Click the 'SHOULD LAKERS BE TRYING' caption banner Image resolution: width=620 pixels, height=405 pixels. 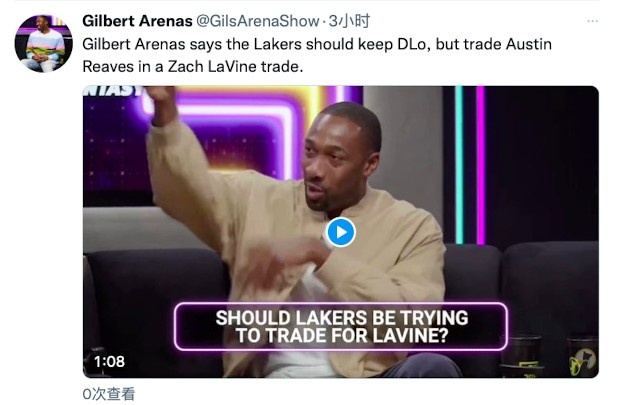[341, 327]
